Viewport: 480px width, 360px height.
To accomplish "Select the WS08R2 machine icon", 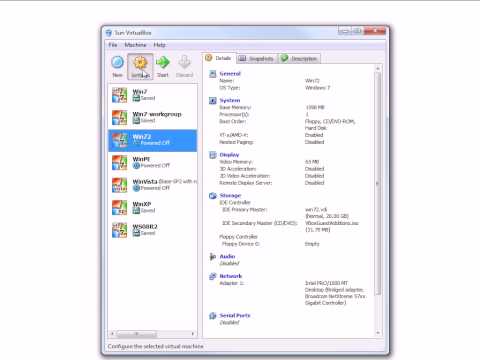I will tap(119, 230).
